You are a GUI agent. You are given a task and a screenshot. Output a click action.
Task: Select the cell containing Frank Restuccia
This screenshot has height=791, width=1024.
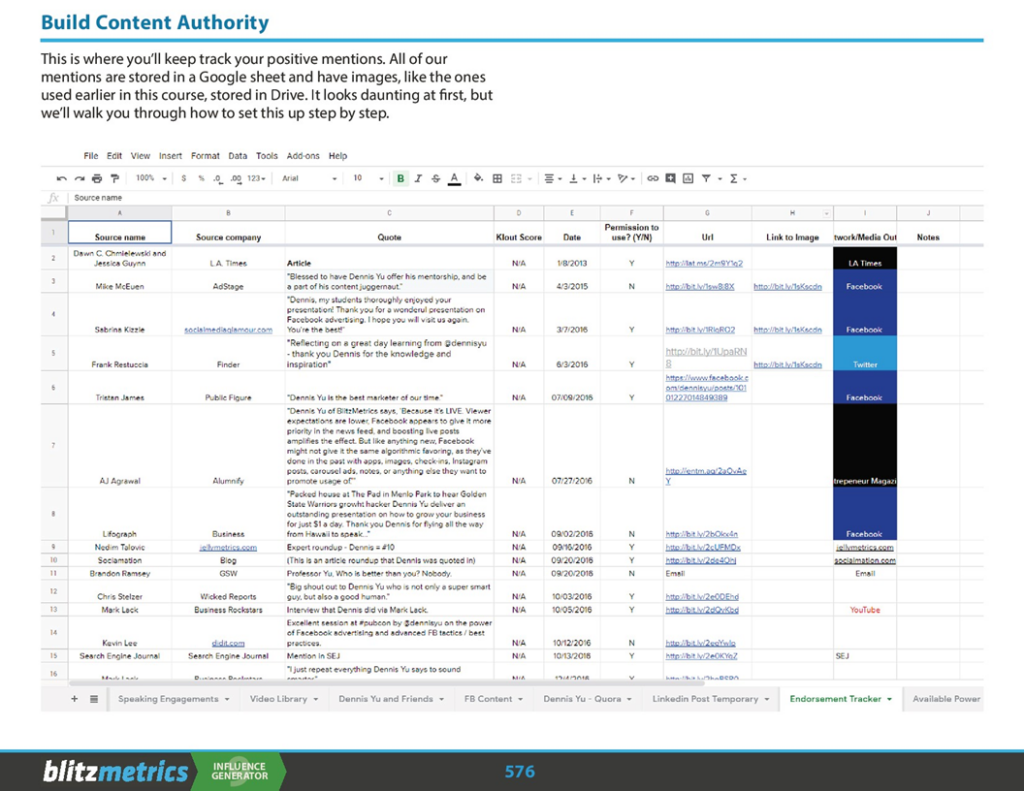[120, 353]
